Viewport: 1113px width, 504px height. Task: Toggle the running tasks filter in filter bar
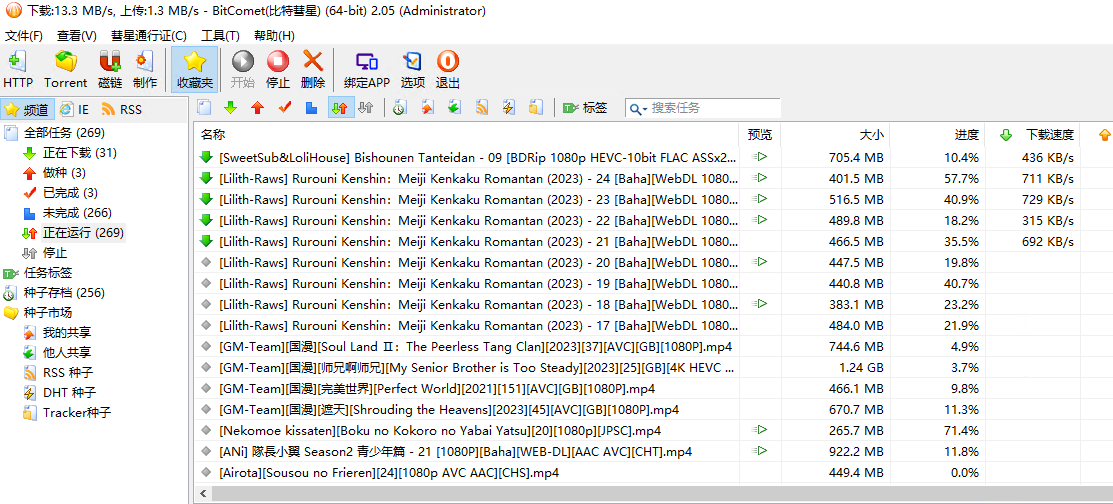pos(339,108)
